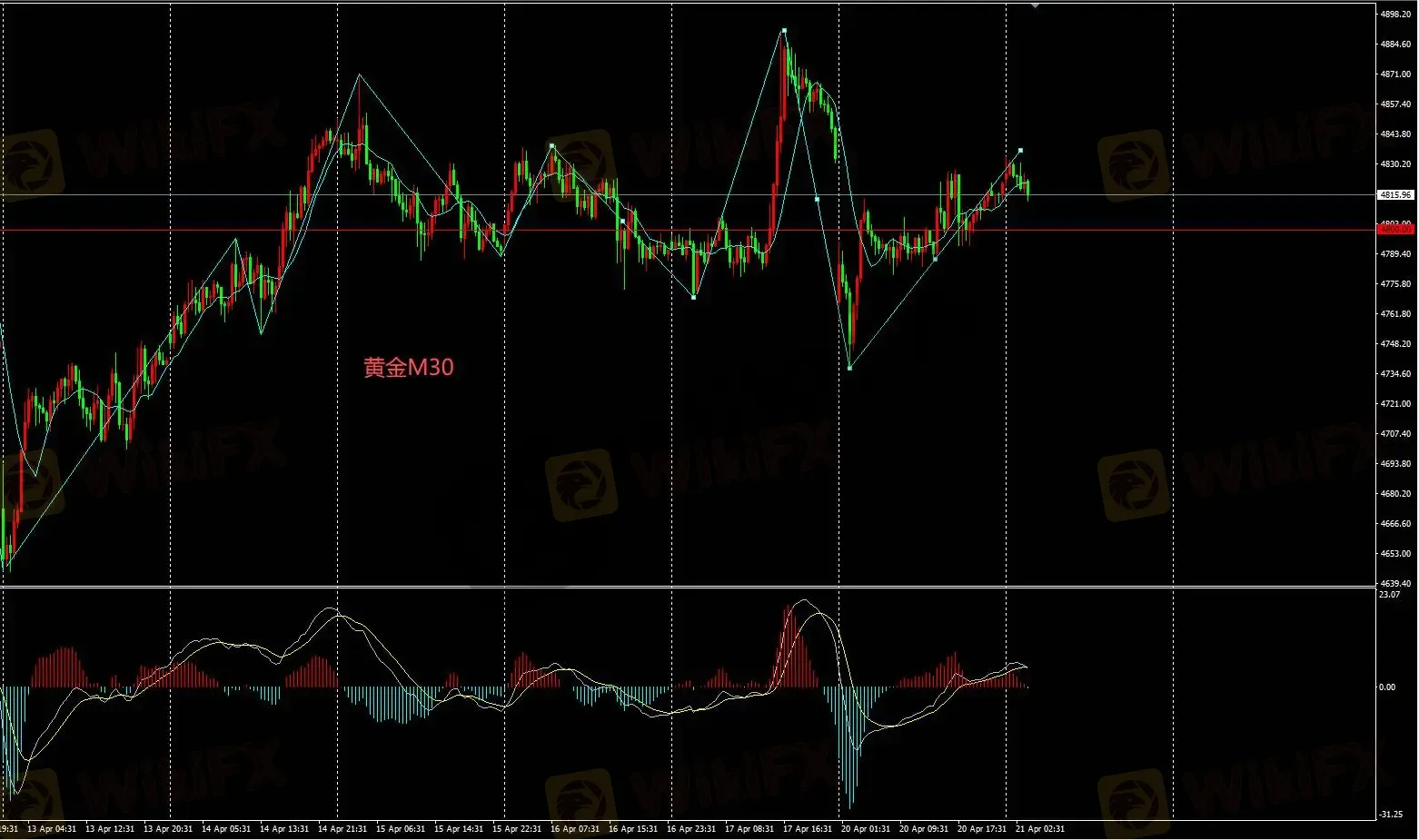Click the MACD 0.00 level label
This screenshot has width=1419, height=840.
tap(1387, 687)
